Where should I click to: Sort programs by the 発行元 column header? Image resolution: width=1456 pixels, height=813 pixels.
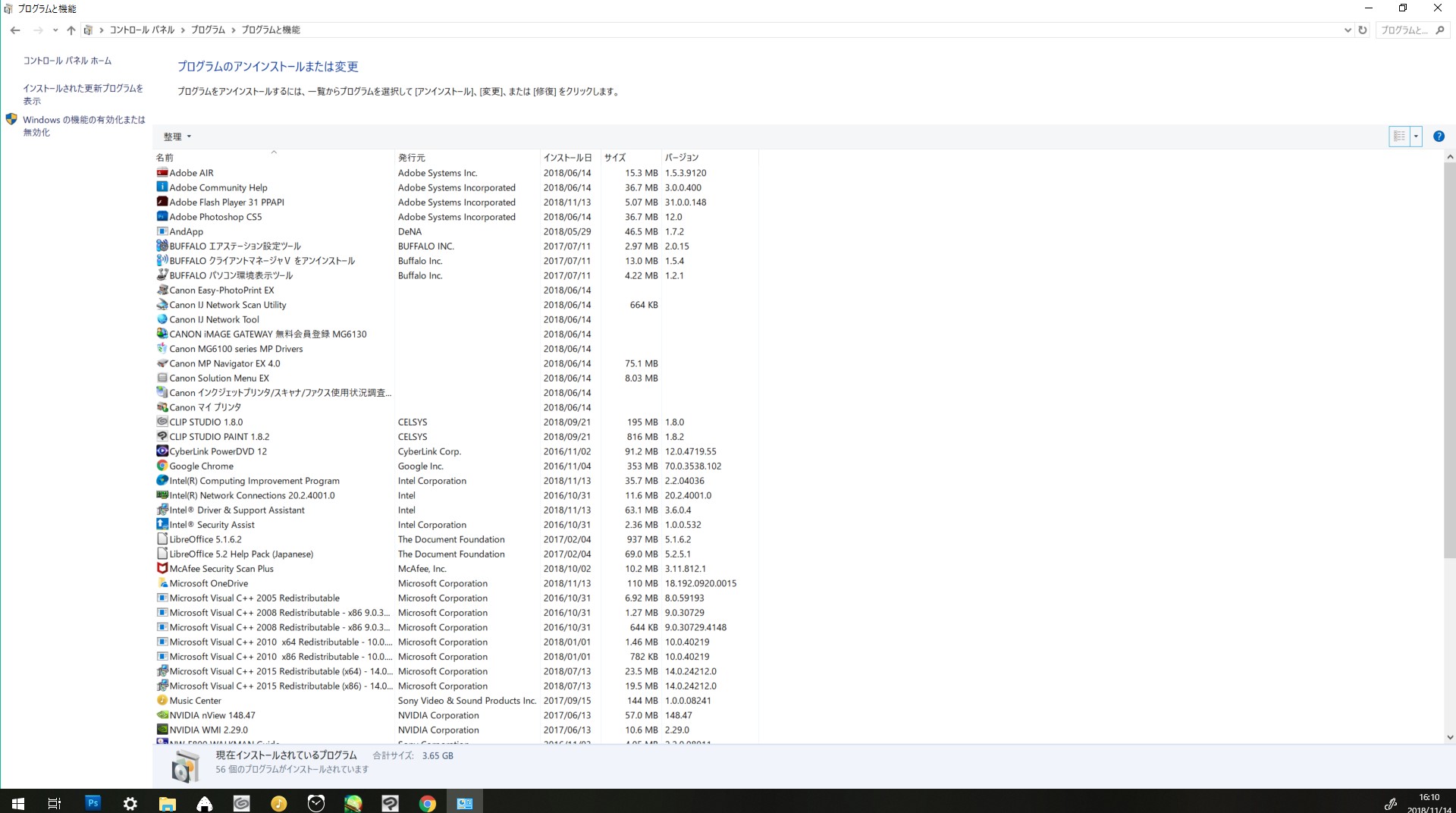pos(467,158)
